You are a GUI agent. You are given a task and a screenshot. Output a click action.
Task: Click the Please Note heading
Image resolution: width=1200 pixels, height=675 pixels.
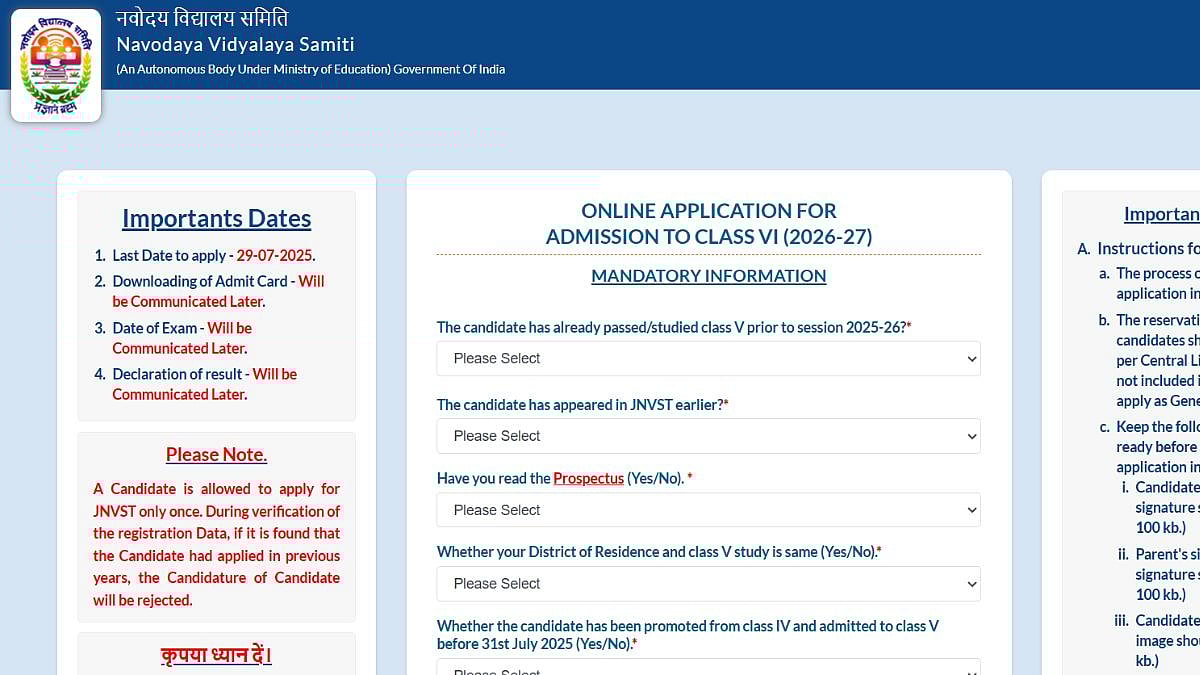pos(216,455)
